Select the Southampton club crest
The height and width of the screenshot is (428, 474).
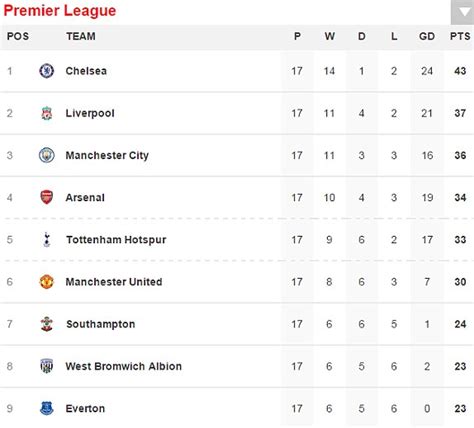click(x=47, y=324)
